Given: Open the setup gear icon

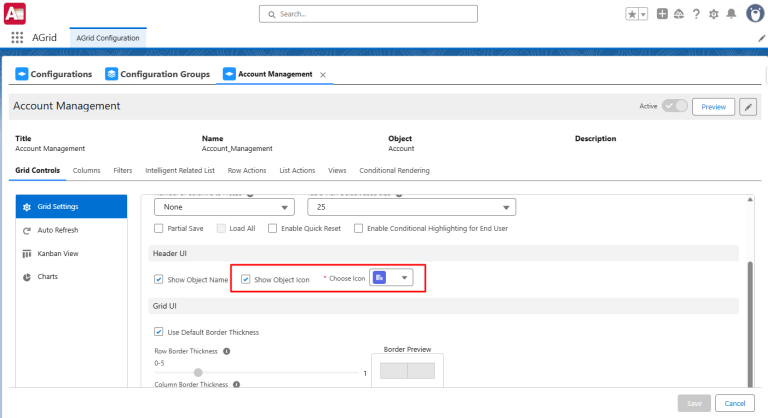Looking at the screenshot, I should click(714, 14).
